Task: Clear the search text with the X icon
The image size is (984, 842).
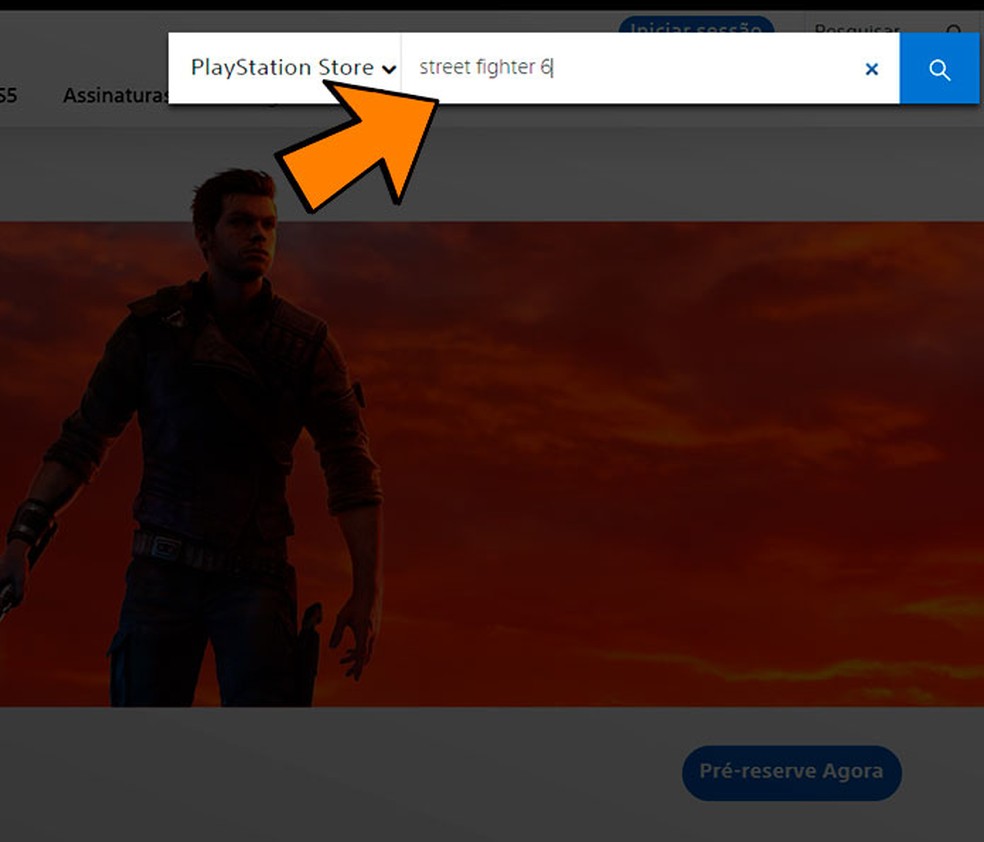Action: (871, 69)
